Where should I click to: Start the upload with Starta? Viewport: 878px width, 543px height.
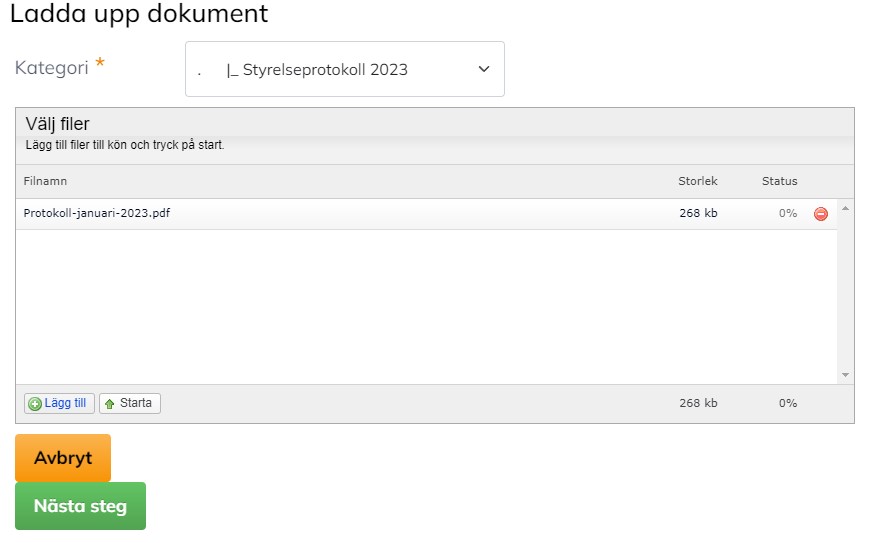pyautogui.click(x=130, y=403)
